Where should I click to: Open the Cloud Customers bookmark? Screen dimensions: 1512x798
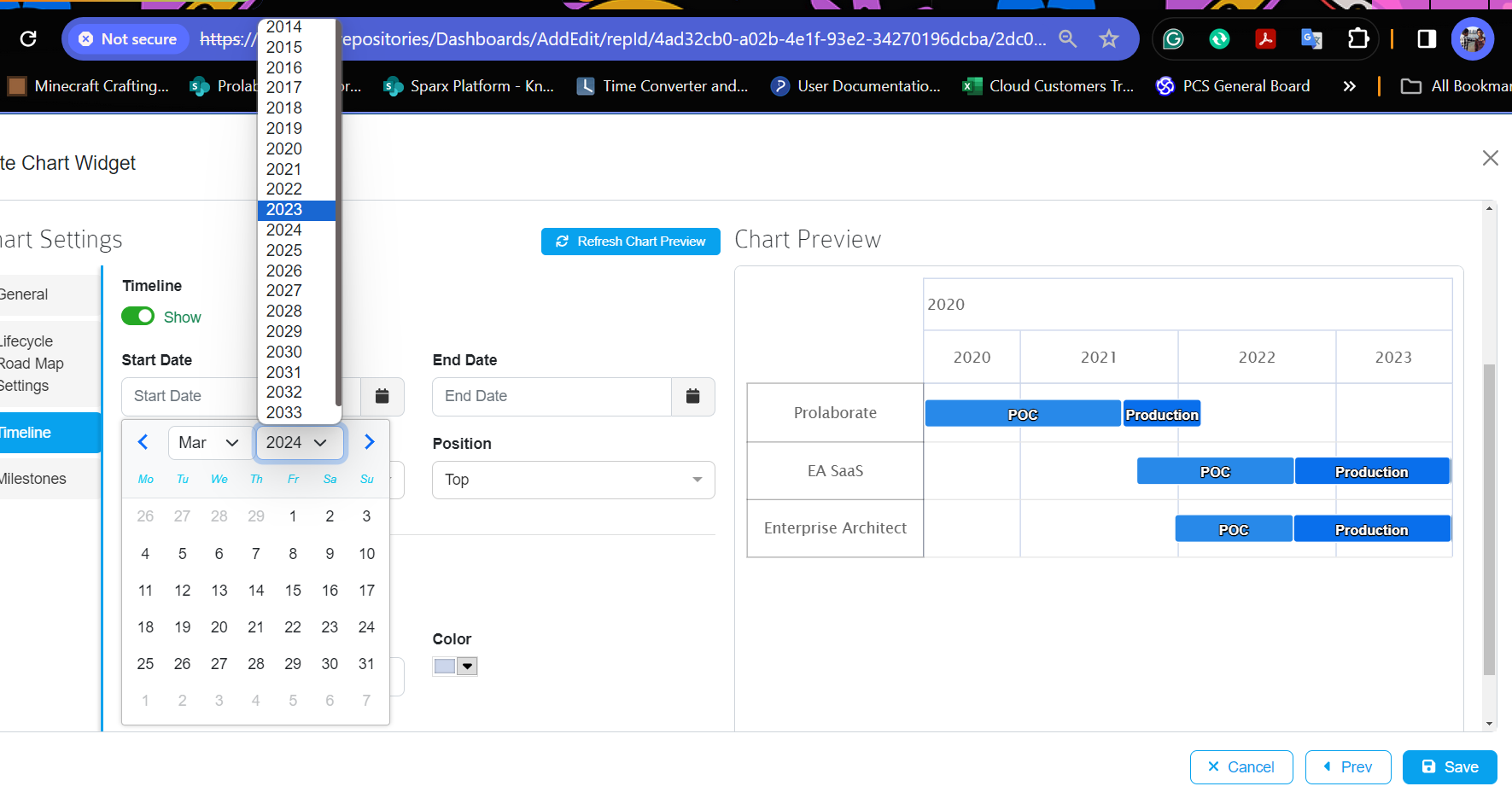point(1048,86)
